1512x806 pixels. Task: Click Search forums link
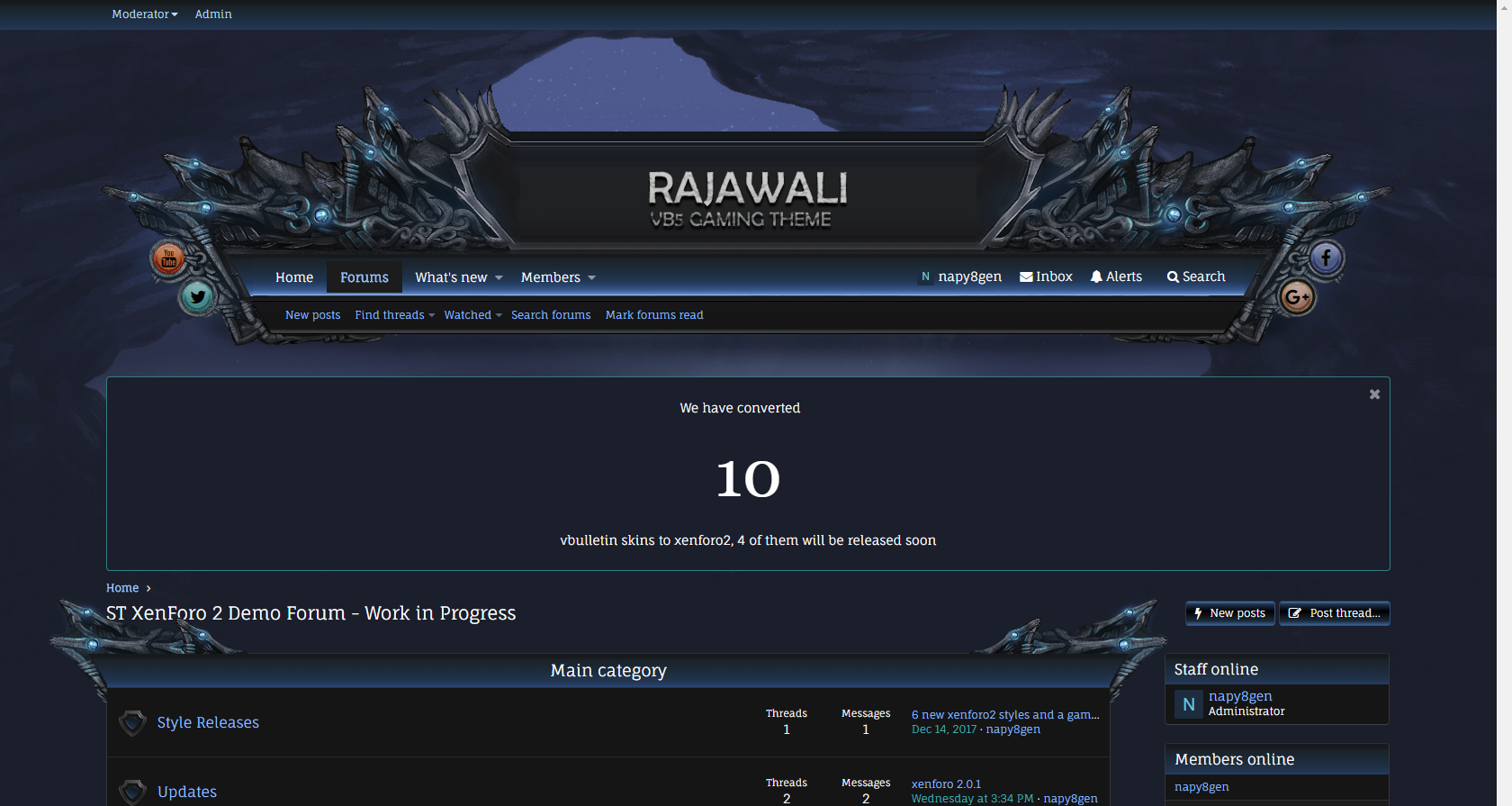click(x=551, y=315)
